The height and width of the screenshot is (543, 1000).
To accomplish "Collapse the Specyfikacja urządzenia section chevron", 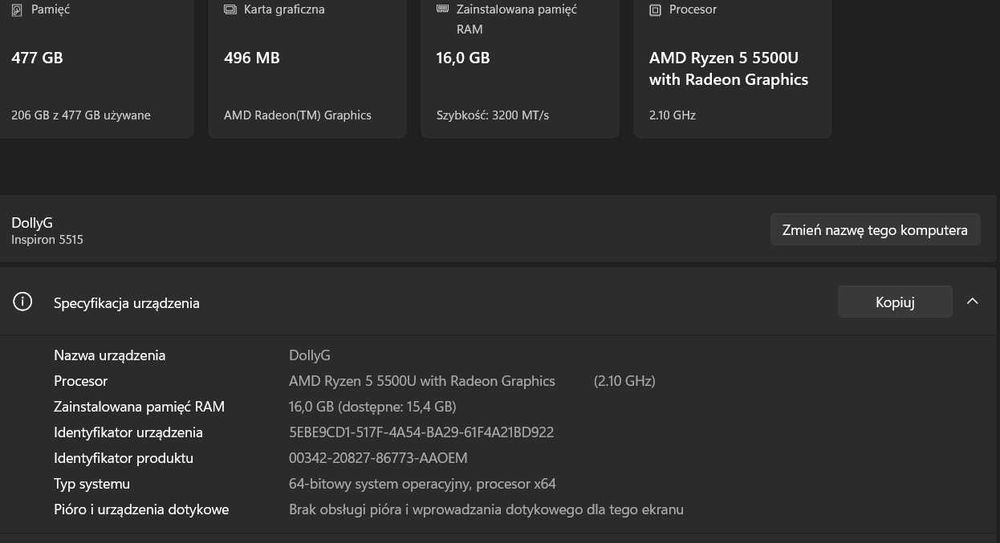I will click(x=972, y=301).
